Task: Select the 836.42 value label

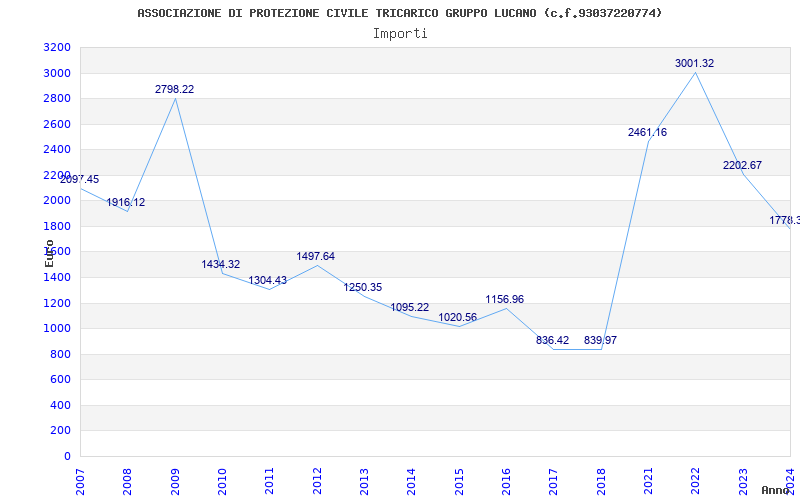Action: [552, 340]
